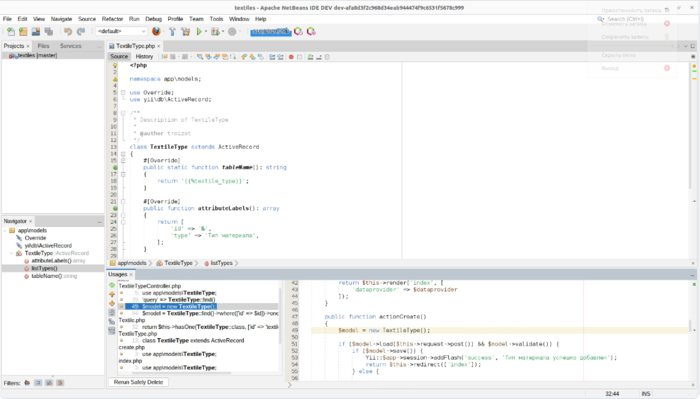Click the orange Previous Occurrence up arrow
The height and width of the screenshot is (399, 700).
[112, 295]
